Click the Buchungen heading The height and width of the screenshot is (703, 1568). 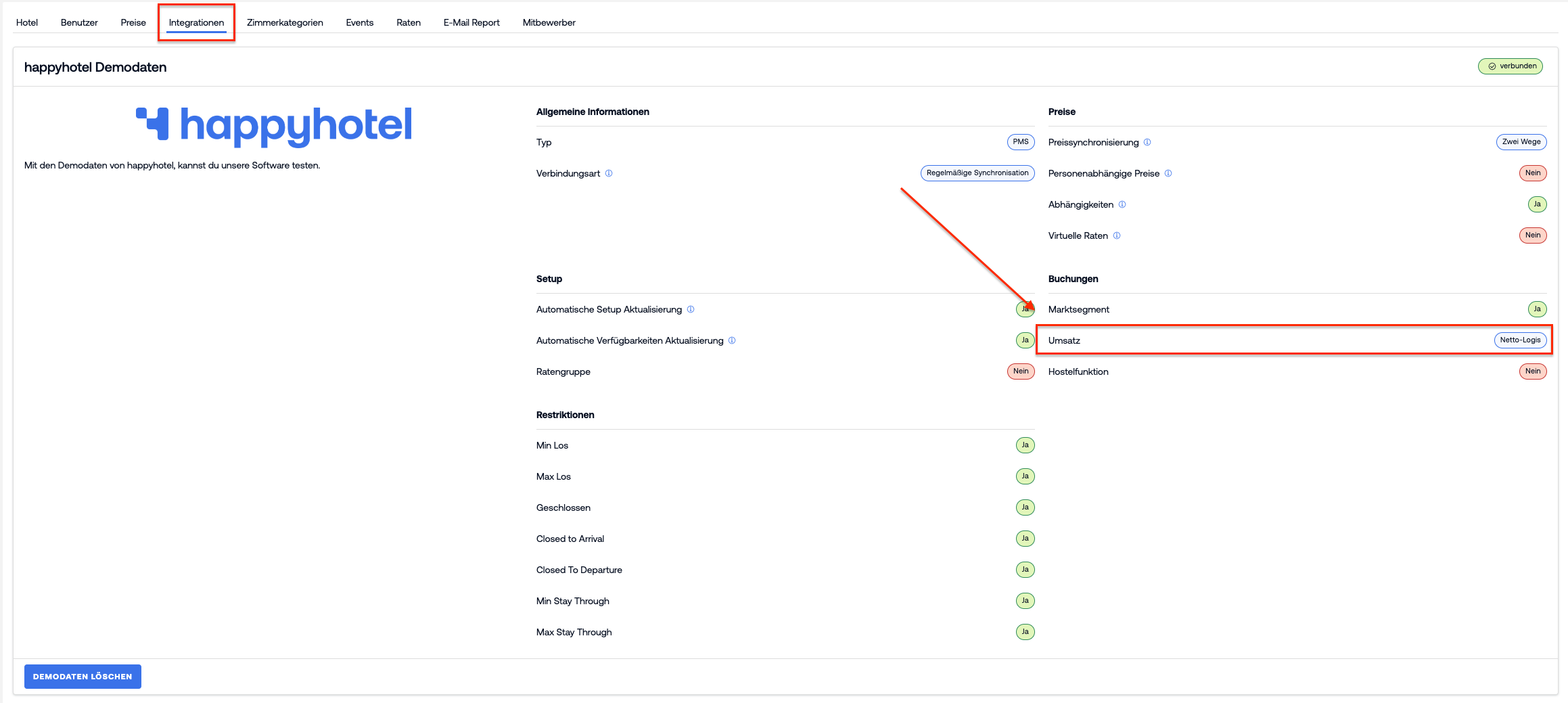[1073, 279]
